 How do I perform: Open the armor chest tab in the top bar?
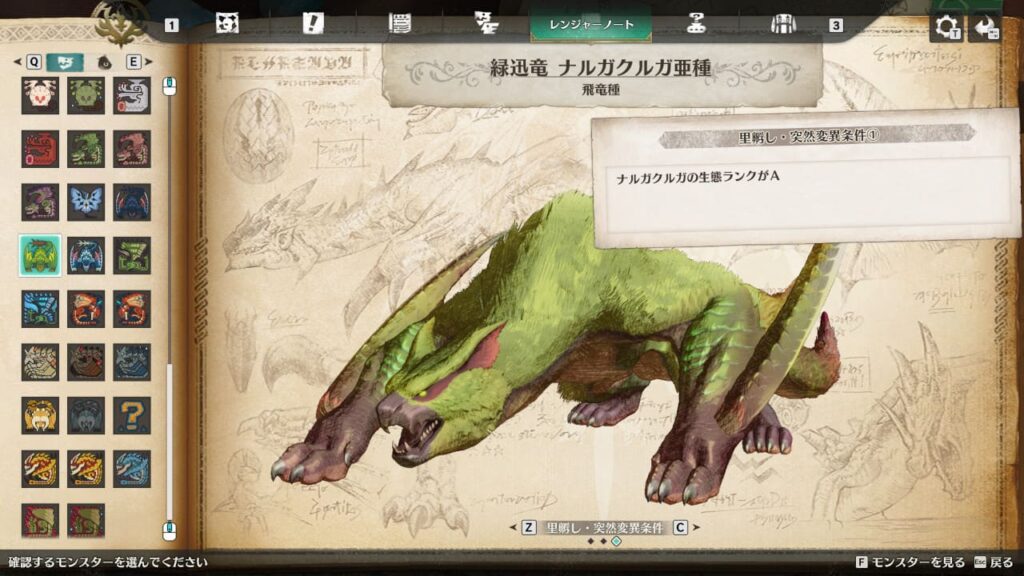tap(782, 24)
